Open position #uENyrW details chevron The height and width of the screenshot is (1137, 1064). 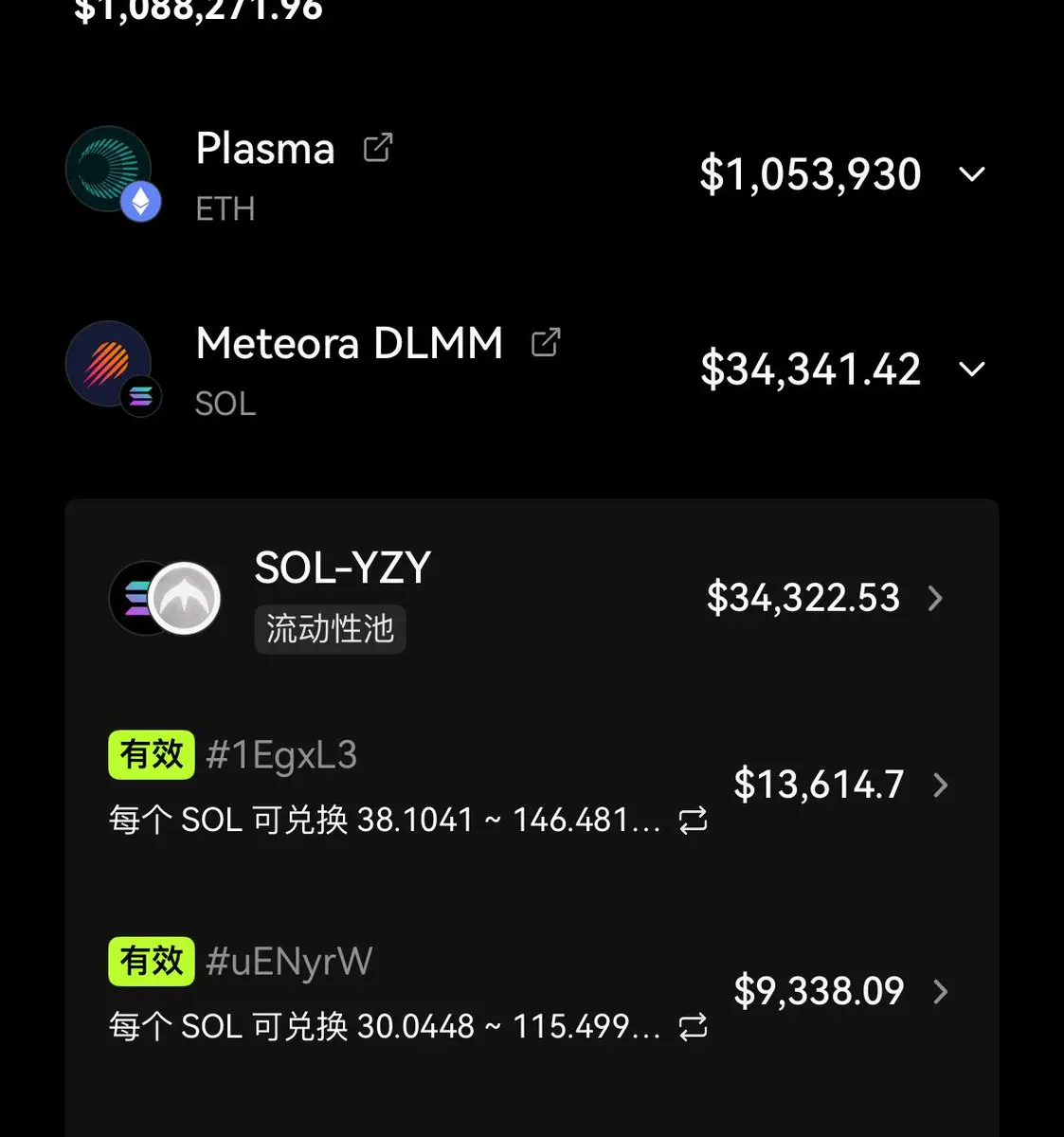point(941,992)
